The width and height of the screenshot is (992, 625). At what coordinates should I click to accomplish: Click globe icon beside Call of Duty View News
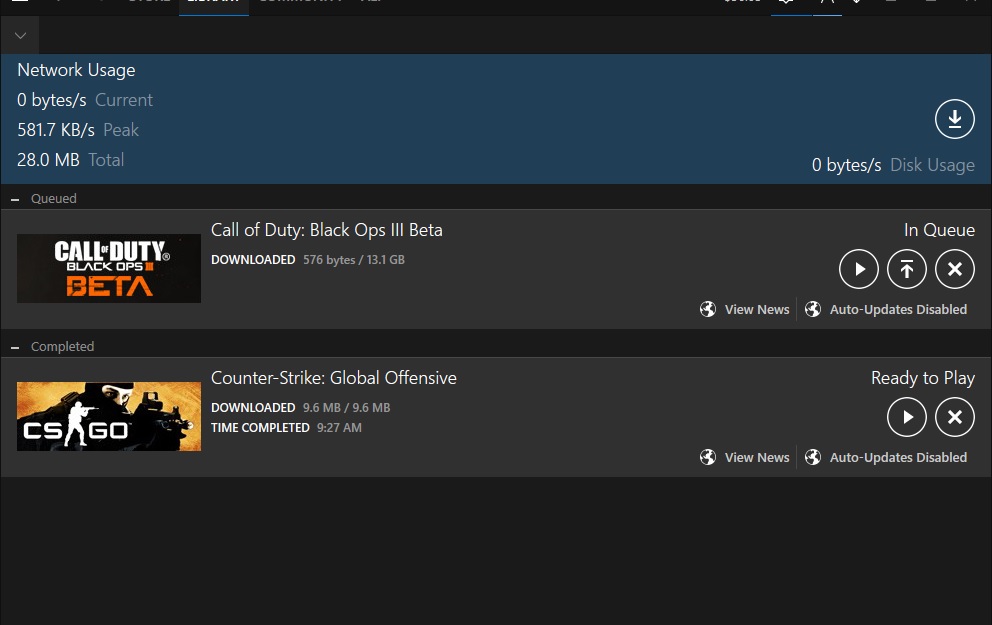[708, 310]
